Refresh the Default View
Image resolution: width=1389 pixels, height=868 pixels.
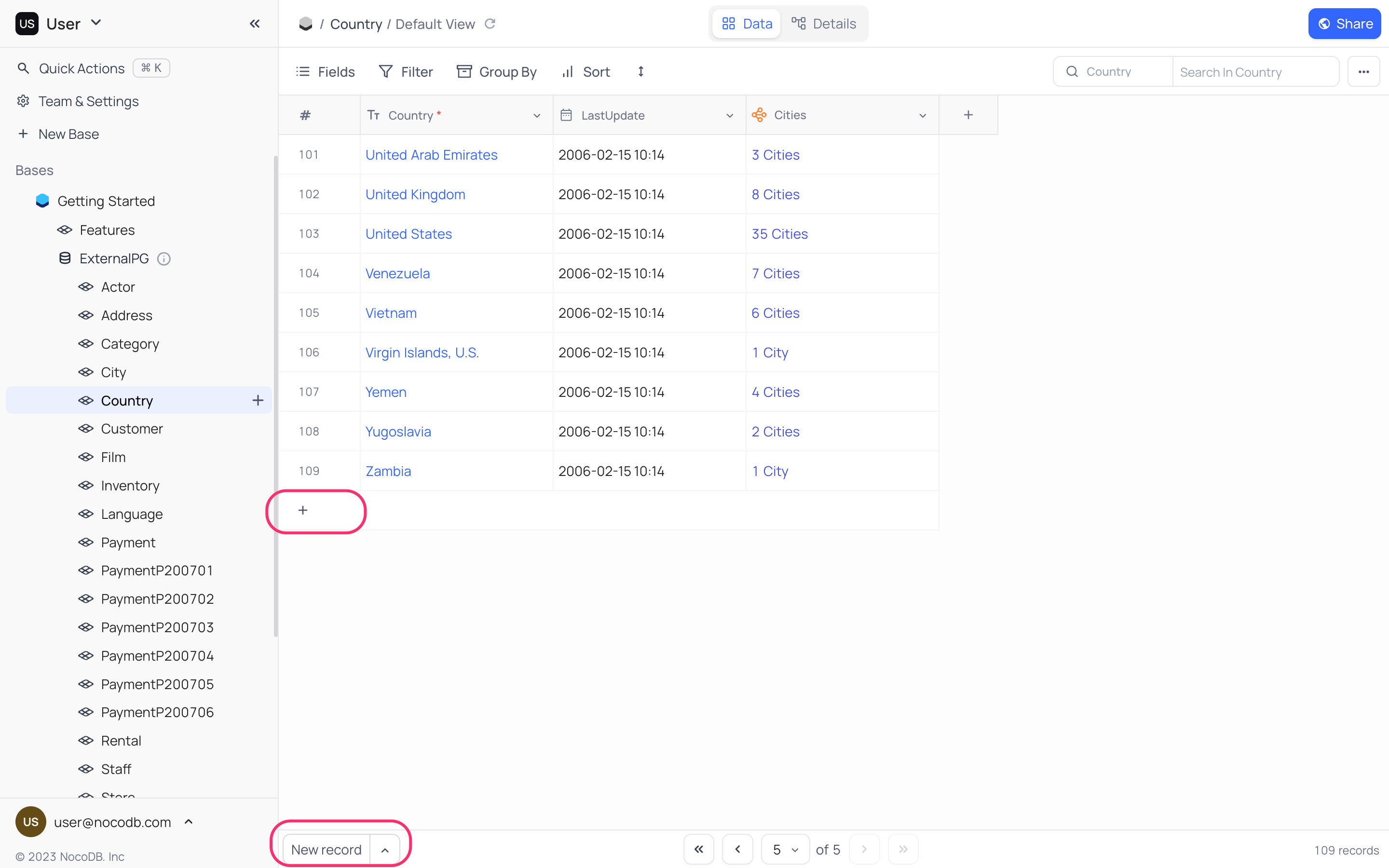pyautogui.click(x=491, y=24)
